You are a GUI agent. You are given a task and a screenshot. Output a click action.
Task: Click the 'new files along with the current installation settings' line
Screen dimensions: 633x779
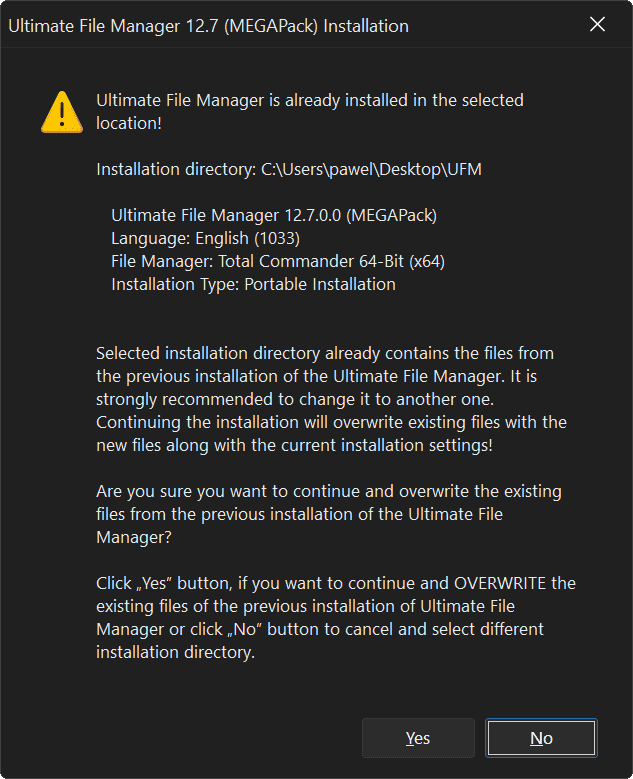click(294, 445)
